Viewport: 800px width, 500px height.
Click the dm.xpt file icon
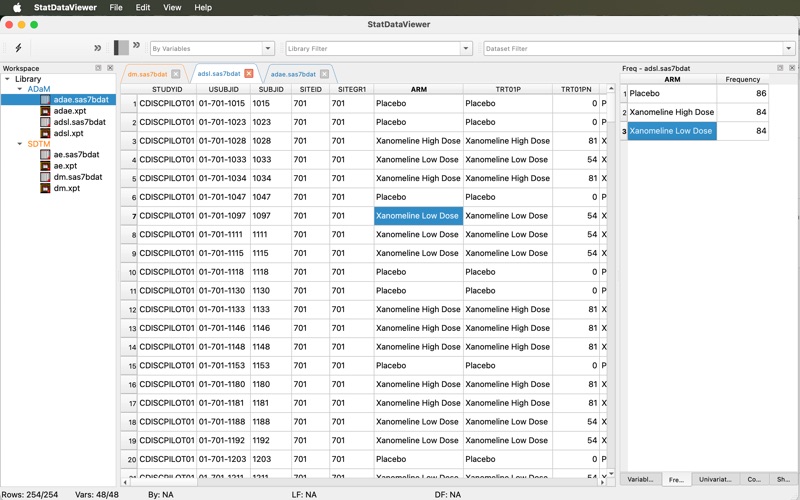coord(45,188)
